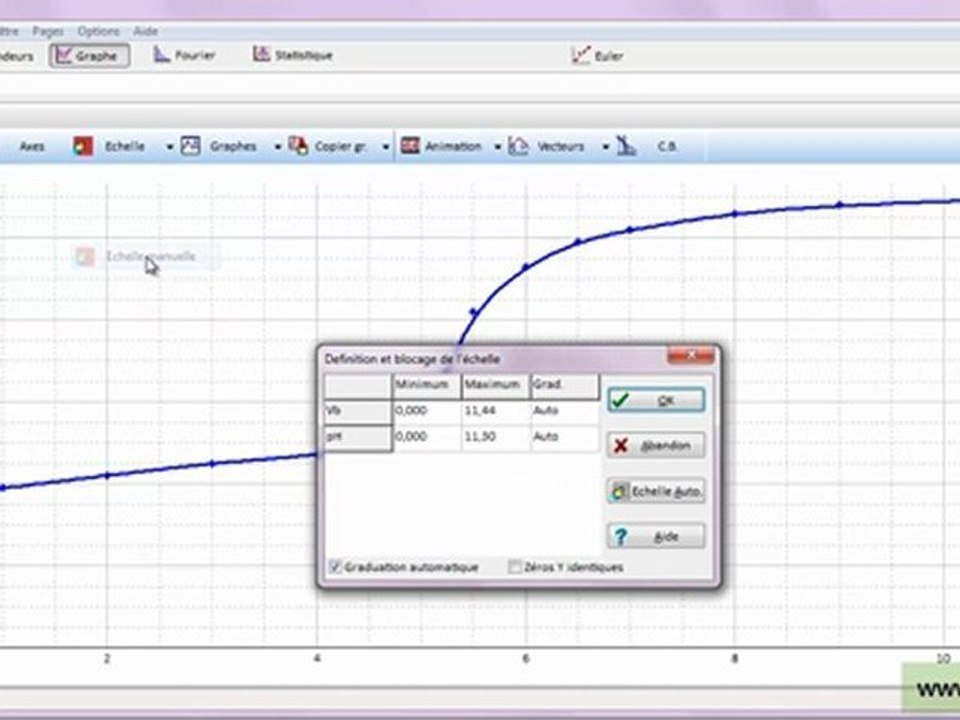Click the Vecteurs toolbar icon

tap(519, 146)
